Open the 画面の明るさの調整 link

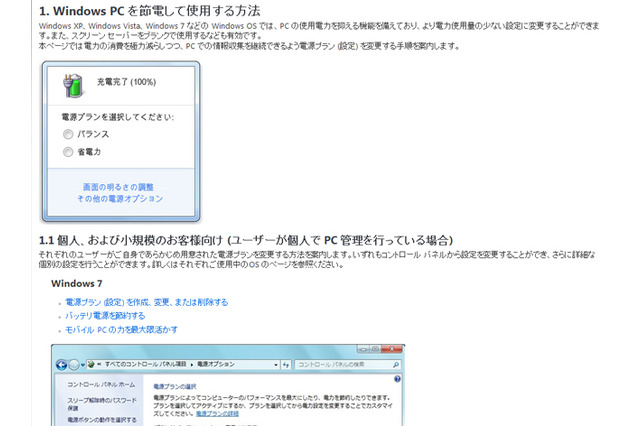(118, 187)
